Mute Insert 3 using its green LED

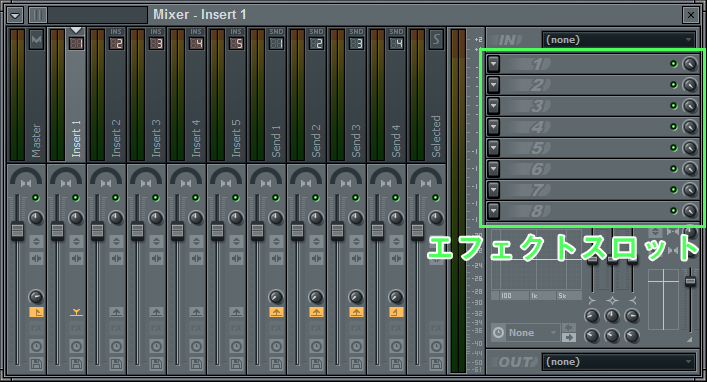coord(156,198)
